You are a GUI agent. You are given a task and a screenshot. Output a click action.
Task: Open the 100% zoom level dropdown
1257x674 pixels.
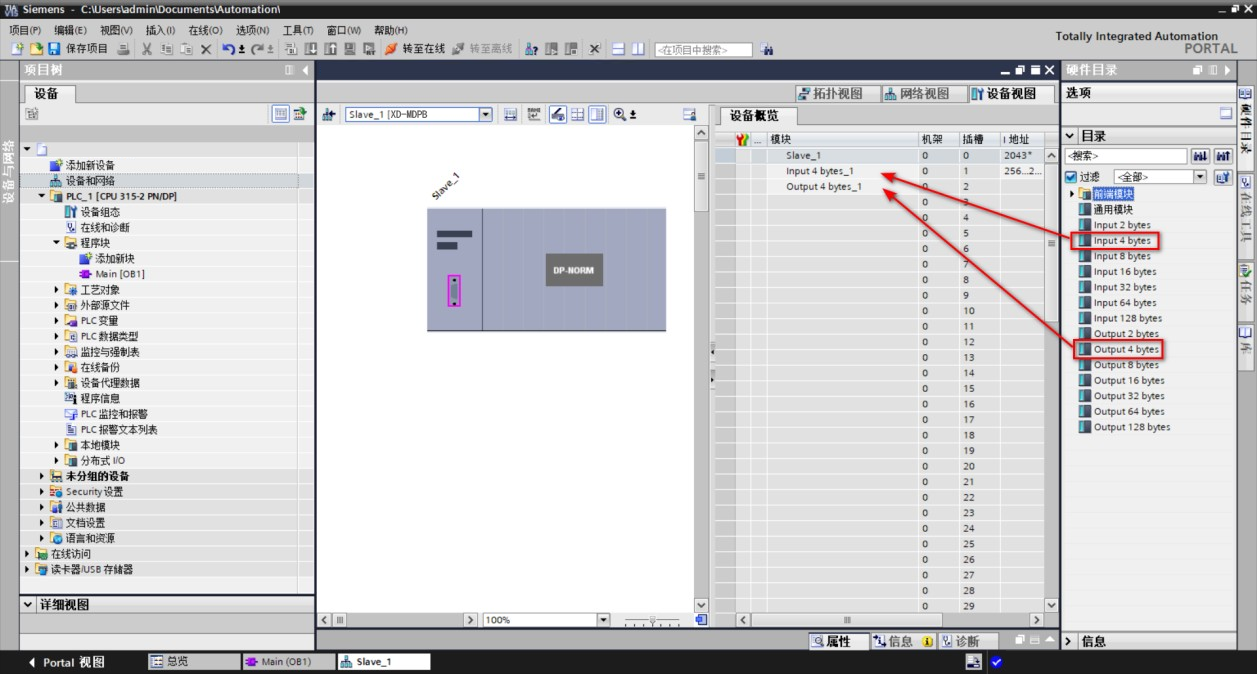point(603,620)
